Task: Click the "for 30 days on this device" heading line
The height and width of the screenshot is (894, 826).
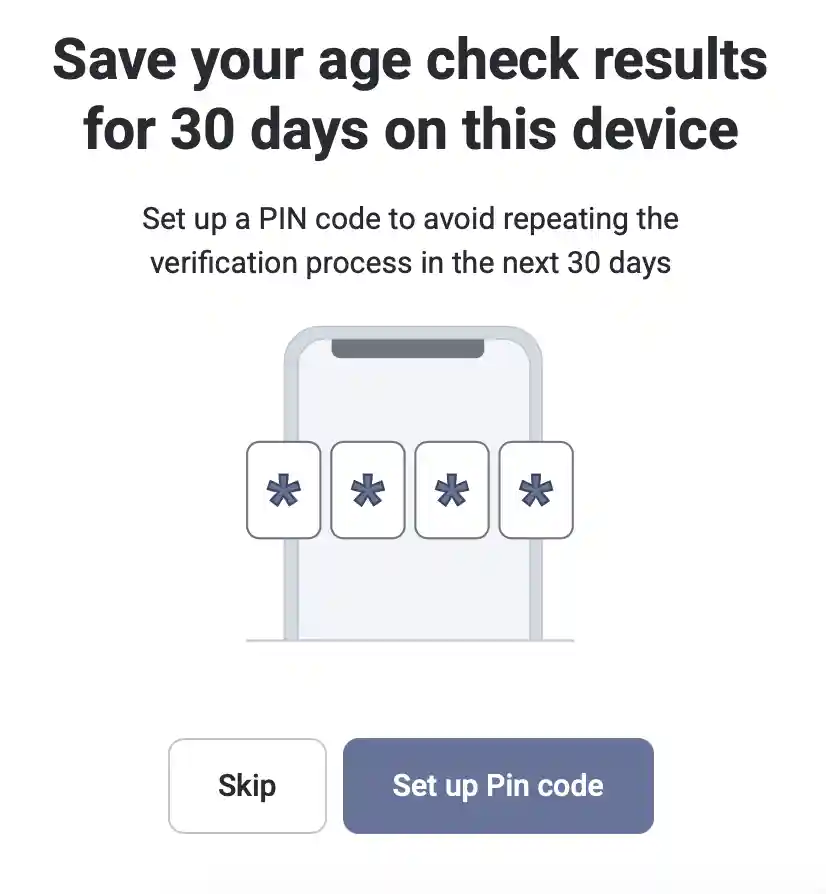Action: [x=410, y=131]
